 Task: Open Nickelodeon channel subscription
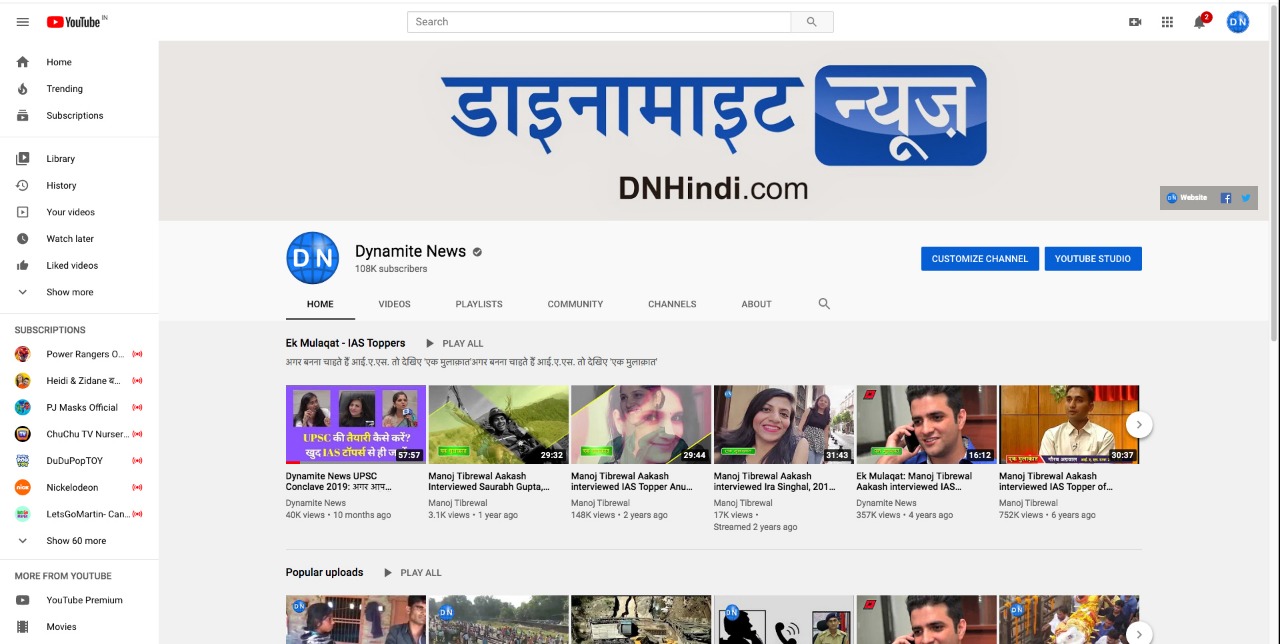[x=79, y=488]
